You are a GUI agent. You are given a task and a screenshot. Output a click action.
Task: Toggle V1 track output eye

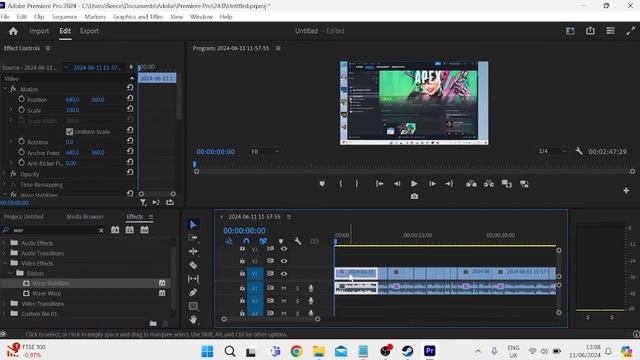click(x=284, y=274)
